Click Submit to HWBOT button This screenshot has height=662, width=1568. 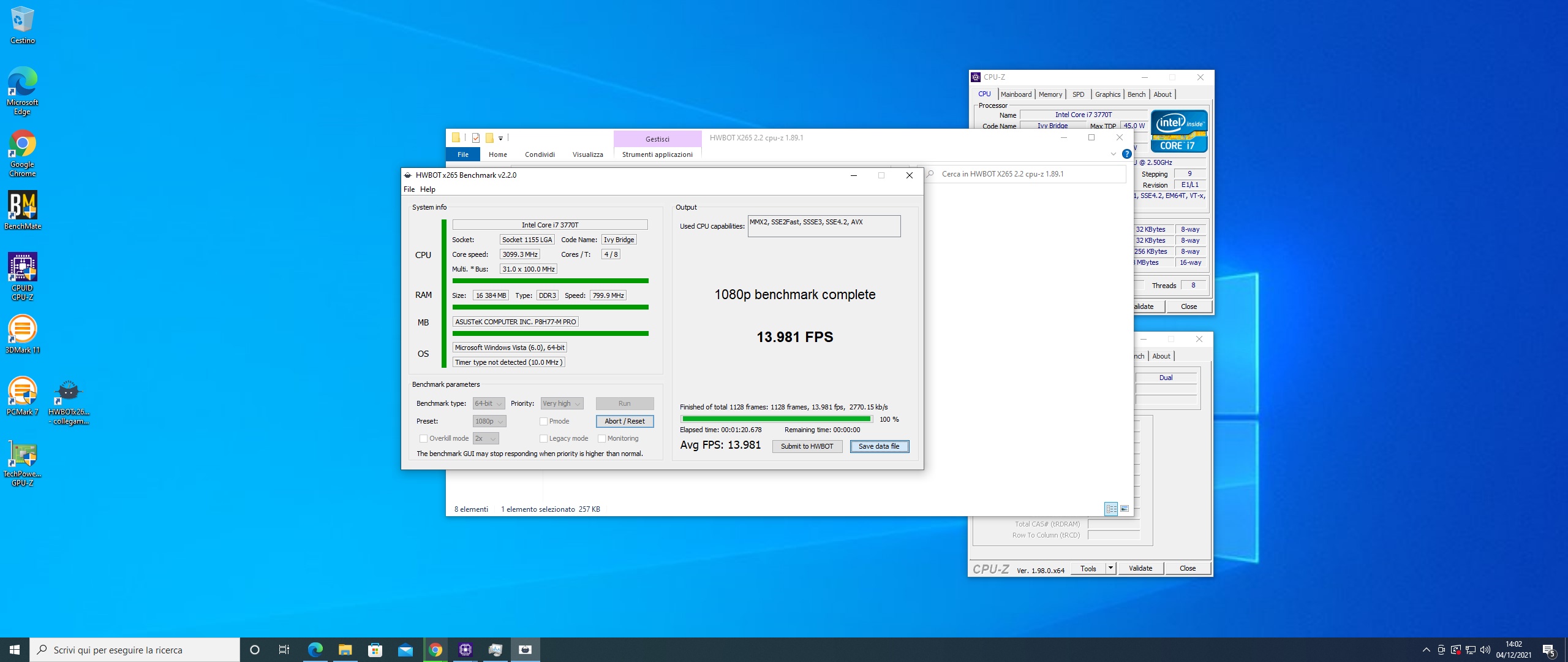pos(807,446)
